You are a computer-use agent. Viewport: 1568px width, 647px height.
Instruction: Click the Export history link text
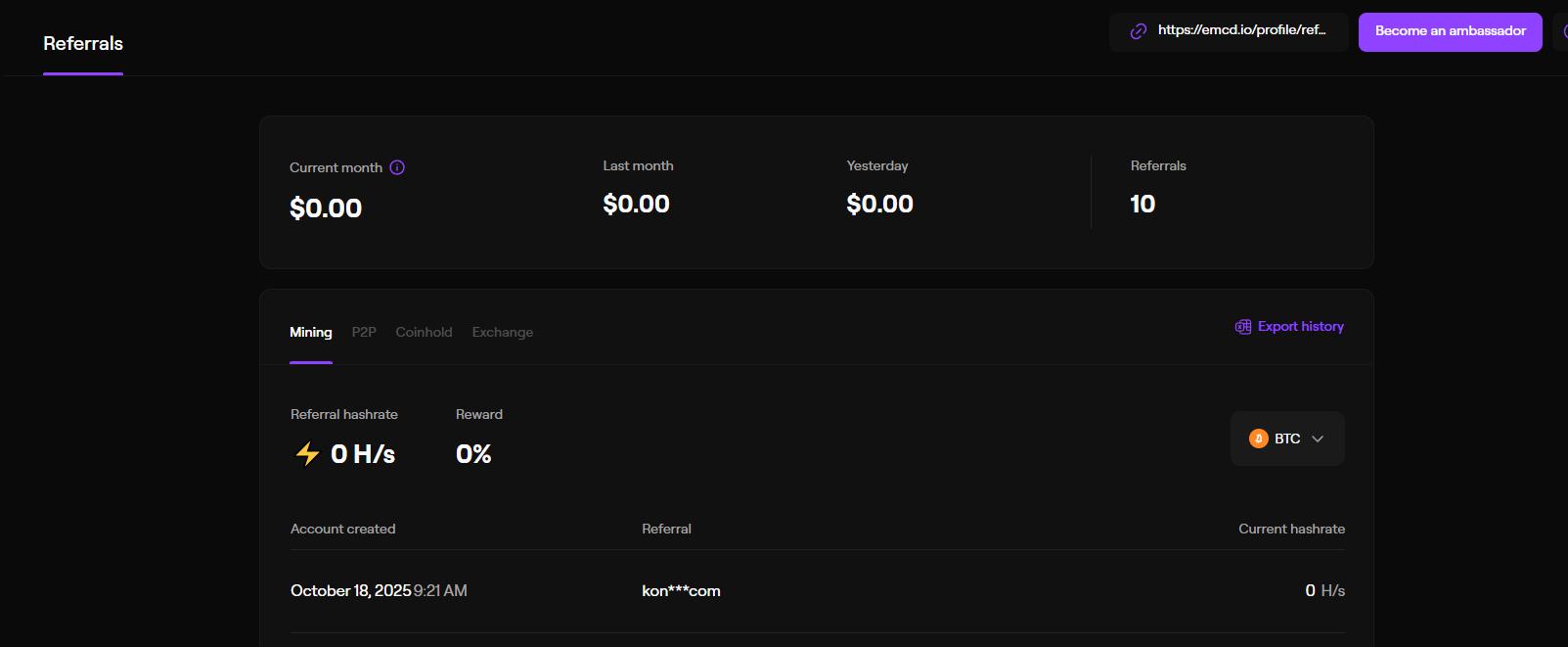(1300, 327)
